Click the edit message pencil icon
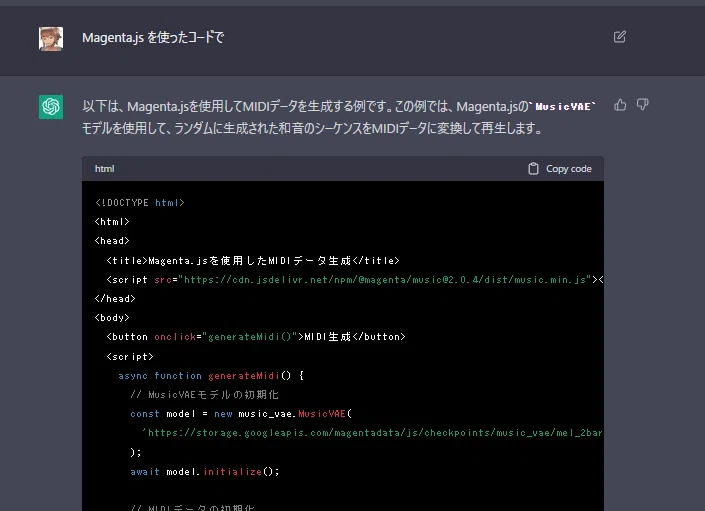The width and height of the screenshot is (705, 511). click(620, 37)
